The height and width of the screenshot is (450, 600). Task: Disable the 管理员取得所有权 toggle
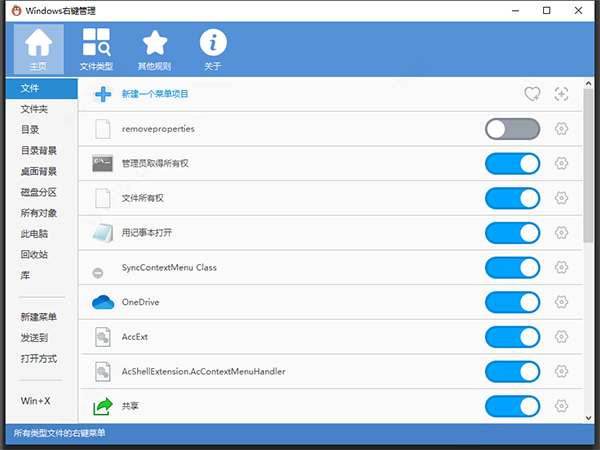pyautogui.click(x=512, y=164)
